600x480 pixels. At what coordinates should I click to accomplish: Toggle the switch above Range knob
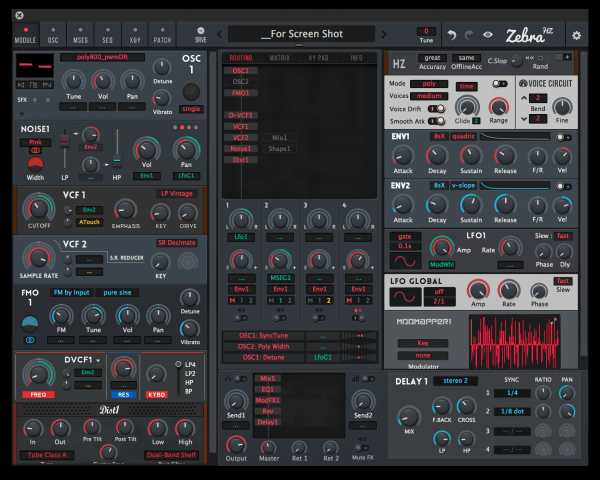click(499, 83)
